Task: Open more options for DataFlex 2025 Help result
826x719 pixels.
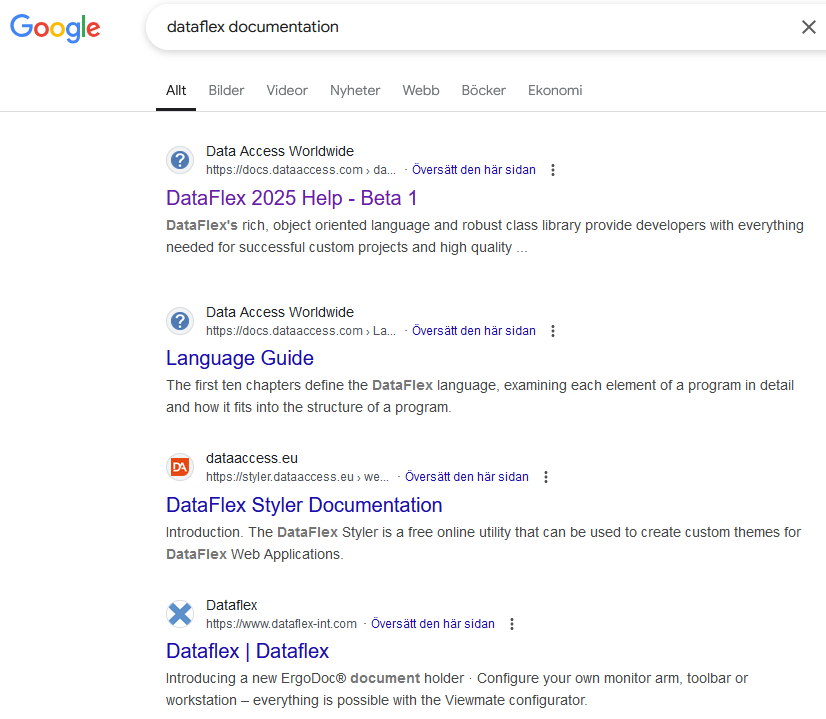Action: [x=553, y=170]
